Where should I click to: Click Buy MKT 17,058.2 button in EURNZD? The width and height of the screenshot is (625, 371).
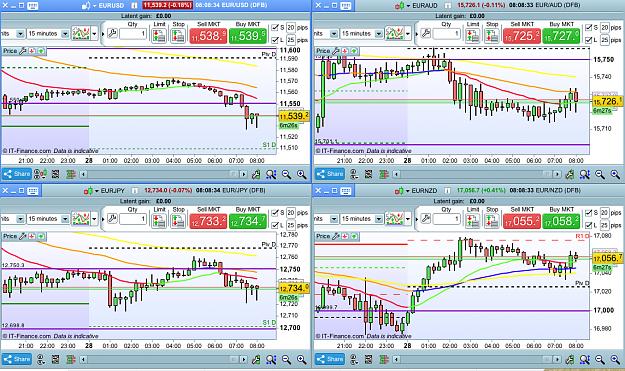point(561,221)
